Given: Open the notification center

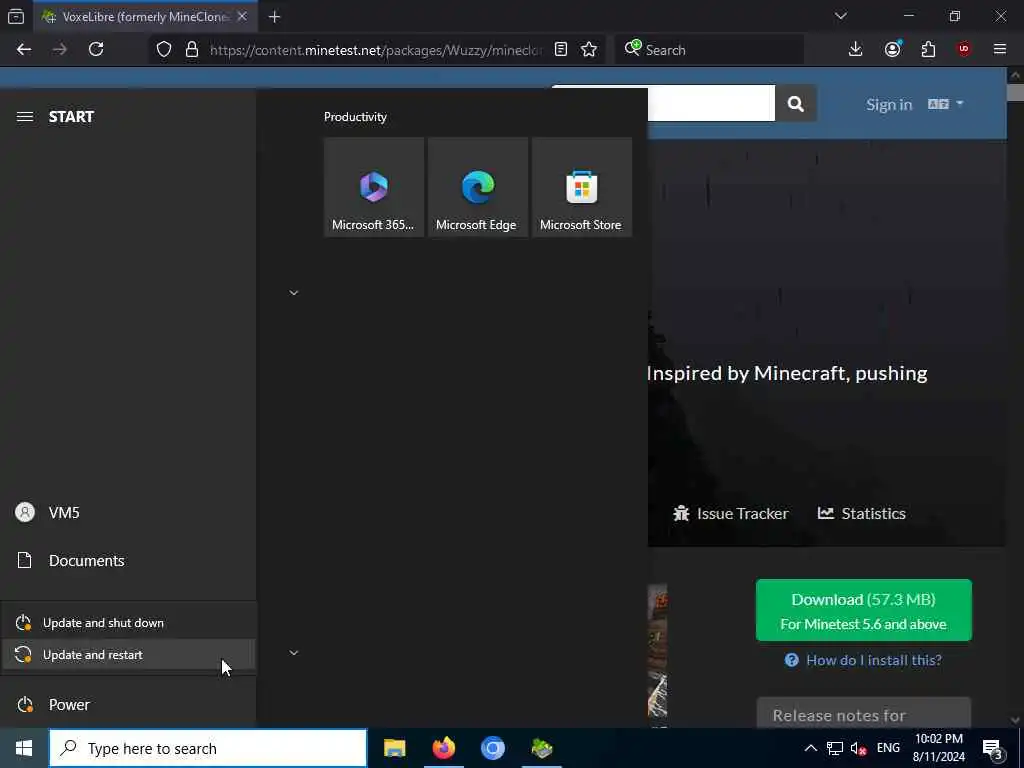Looking at the screenshot, I should (993, 748).
